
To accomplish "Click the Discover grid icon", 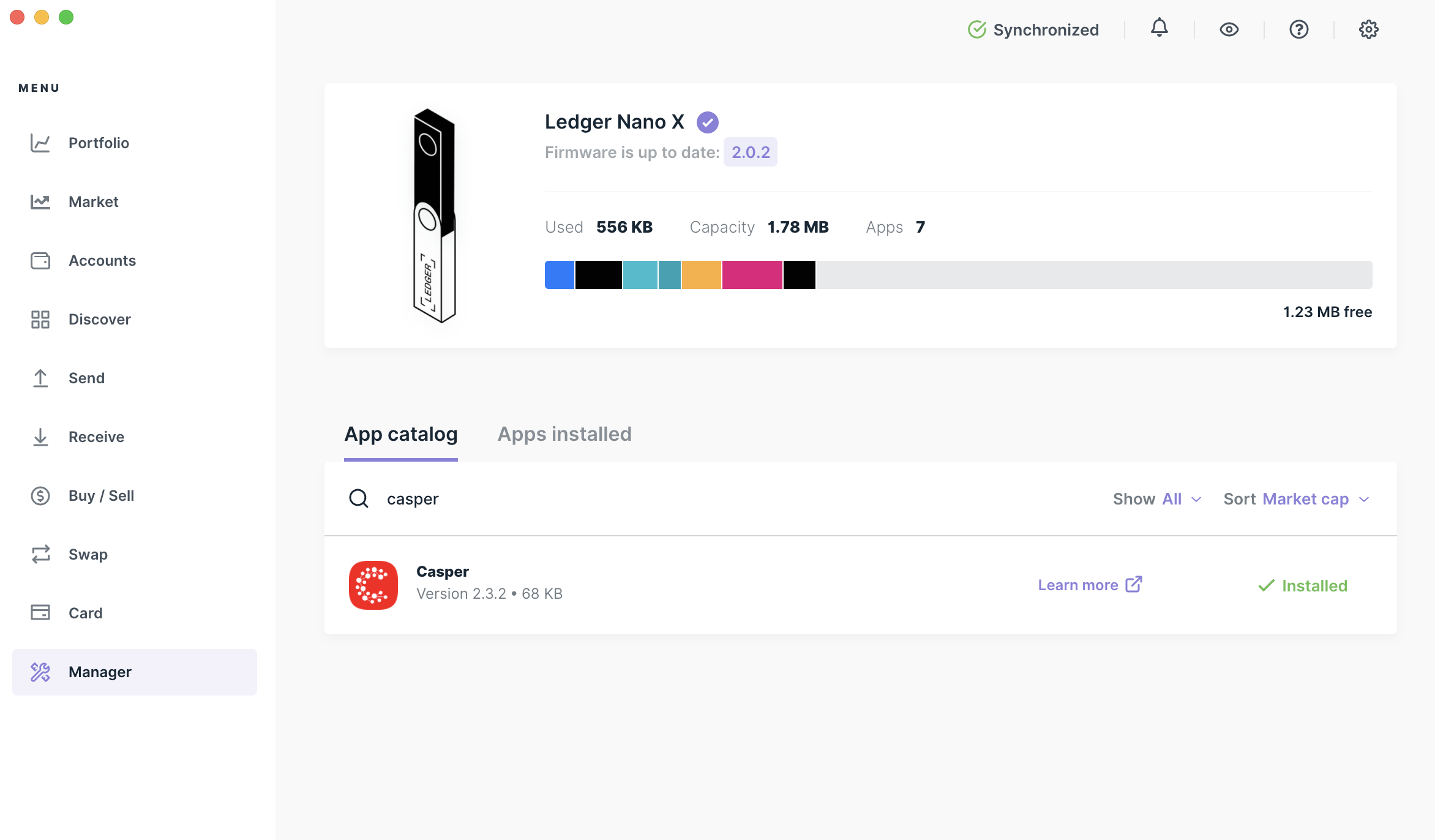I will (x=40, y=320).
